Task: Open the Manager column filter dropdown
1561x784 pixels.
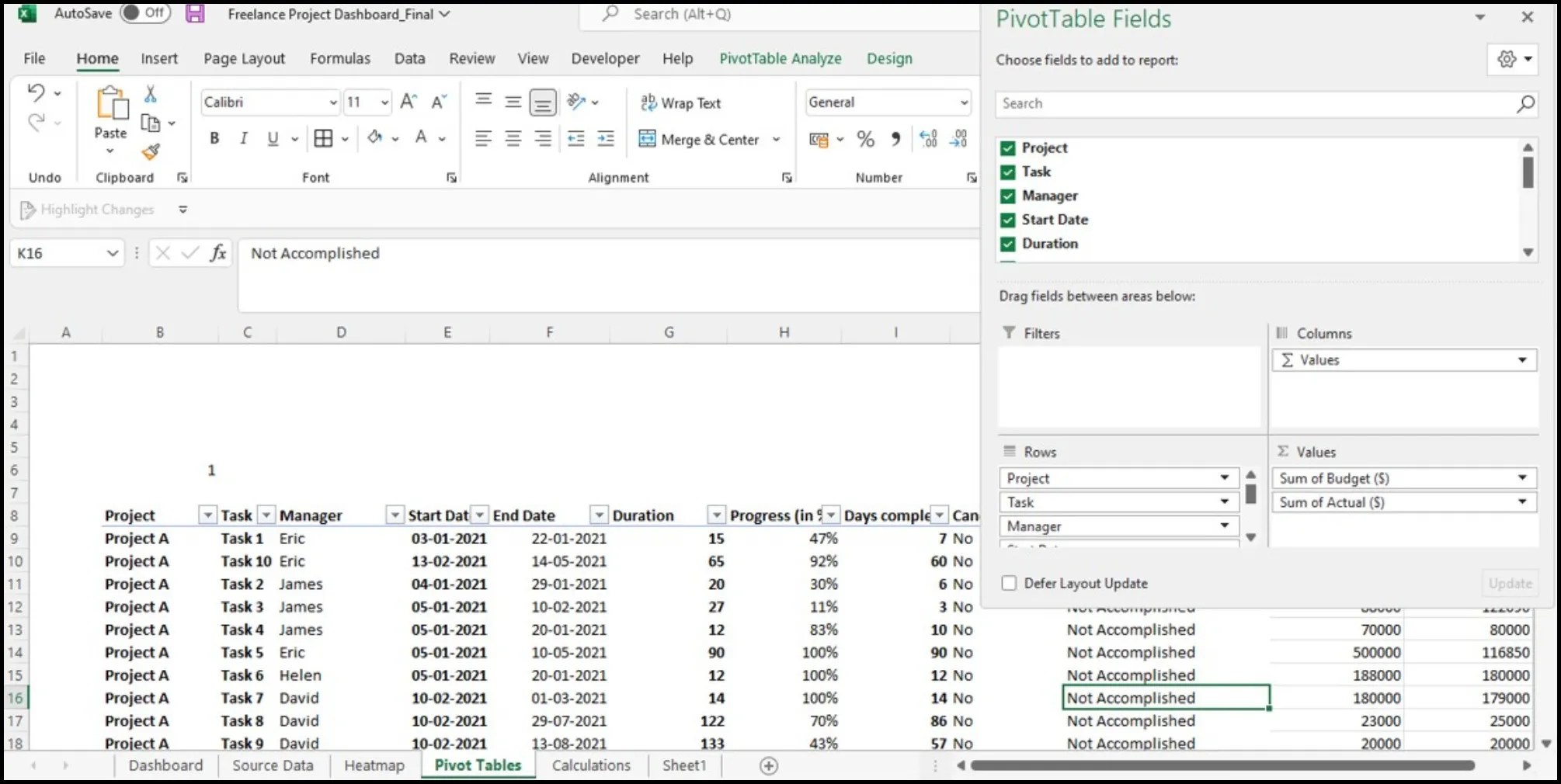Action: [395, 515]
